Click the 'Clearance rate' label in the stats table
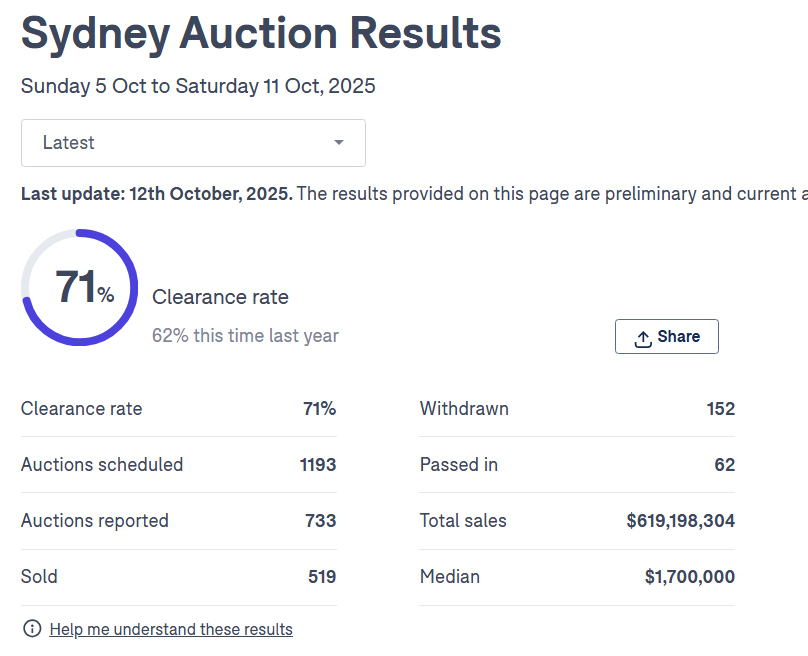 (x=82, y=409)
